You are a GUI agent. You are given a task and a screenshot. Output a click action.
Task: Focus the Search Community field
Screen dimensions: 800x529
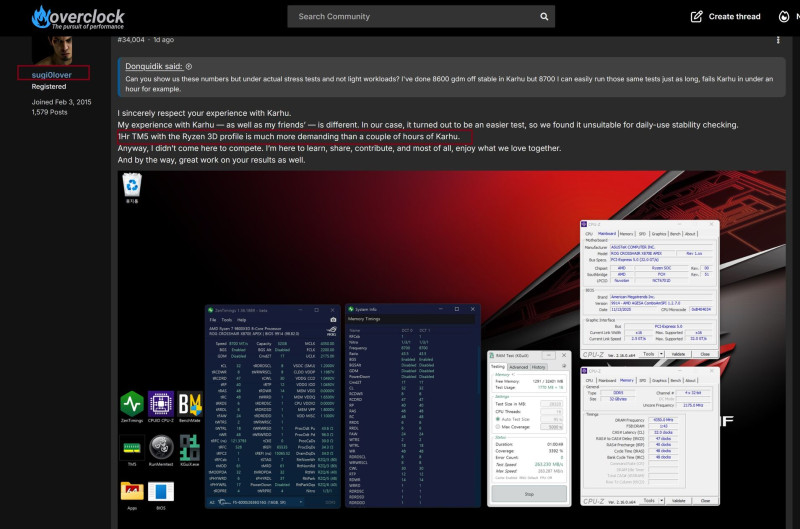(421, 16)
